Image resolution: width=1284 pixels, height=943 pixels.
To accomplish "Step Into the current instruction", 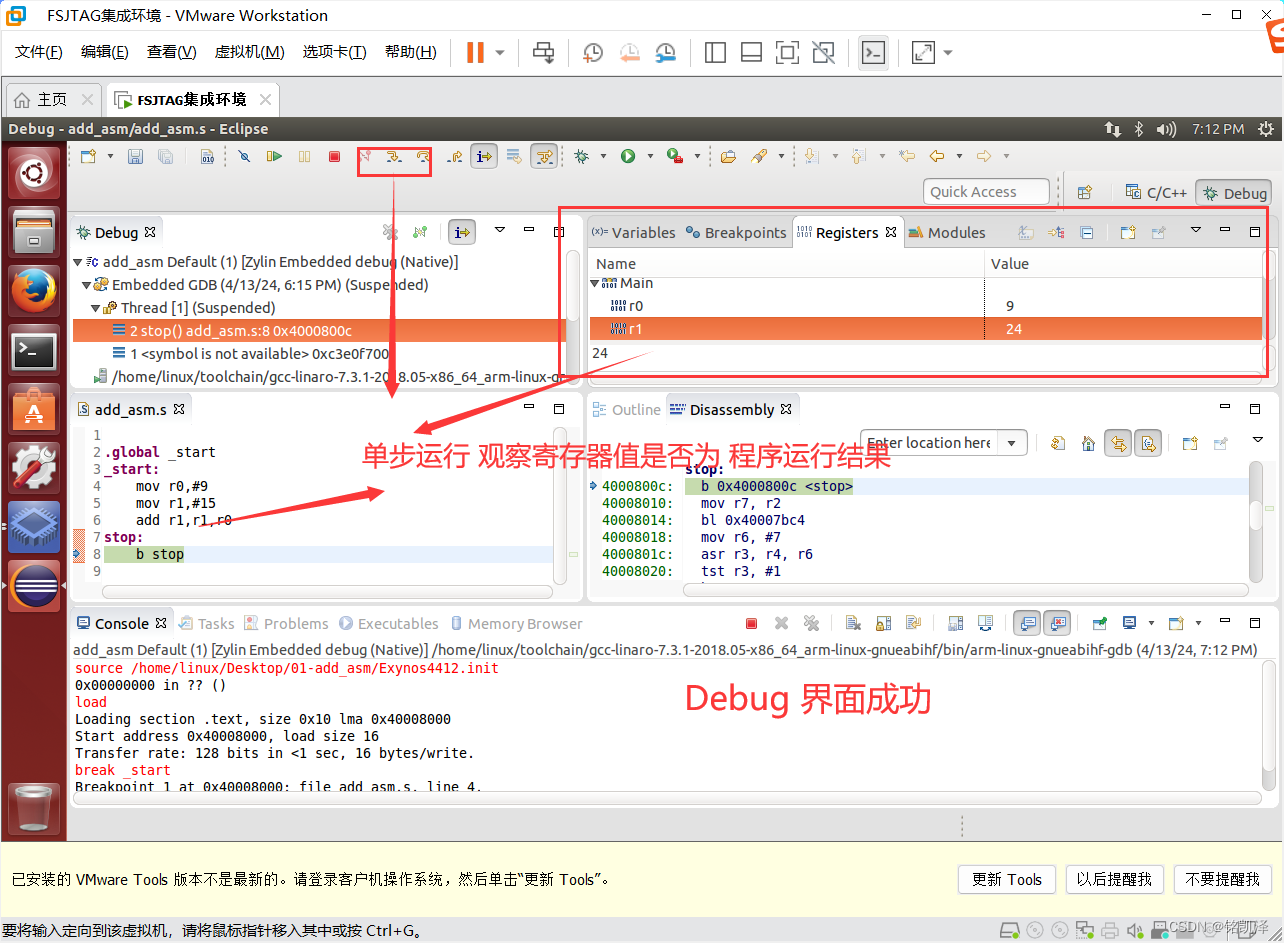I will pyautogui.click(x=394, y=156).
